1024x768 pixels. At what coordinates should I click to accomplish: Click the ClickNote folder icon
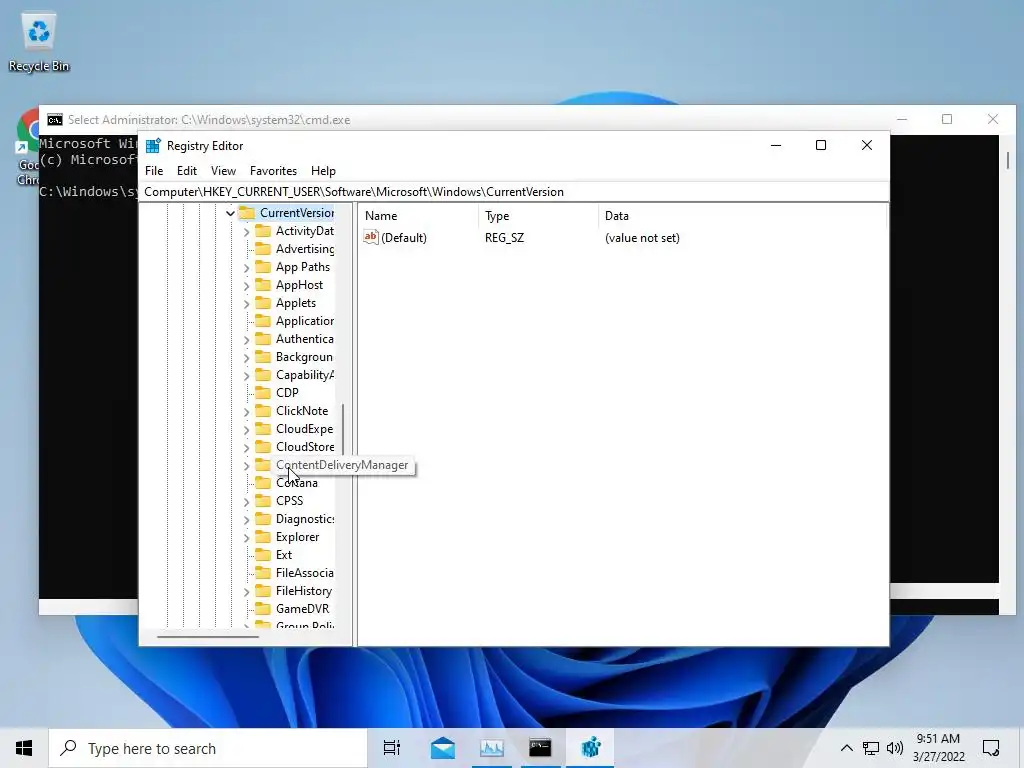[x=263, y=411]
